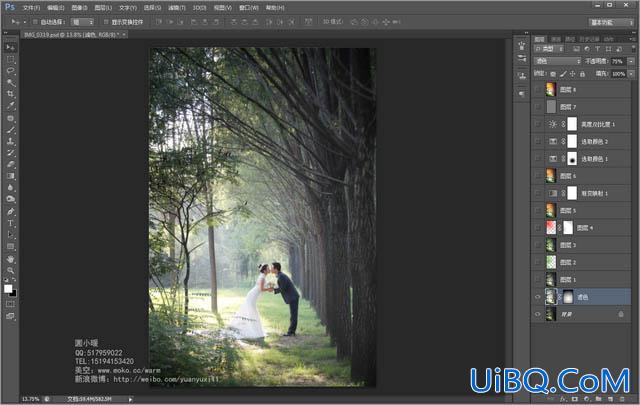Select the Zoom tool
Screen dimensions: 640x405
coord(11,270)
